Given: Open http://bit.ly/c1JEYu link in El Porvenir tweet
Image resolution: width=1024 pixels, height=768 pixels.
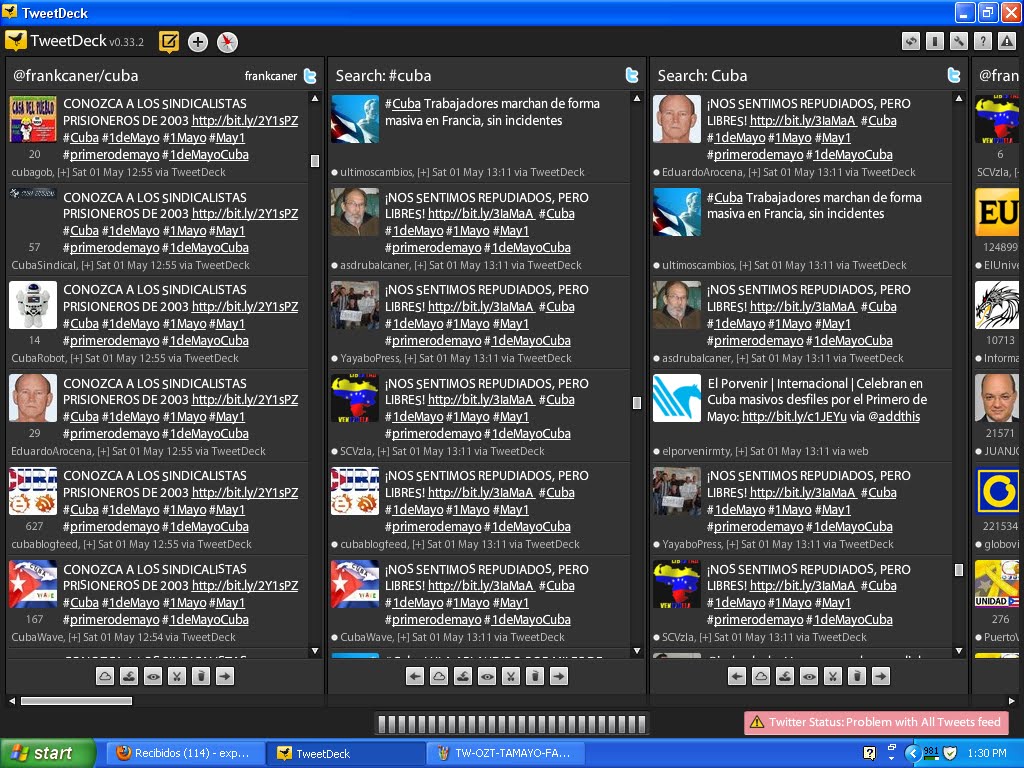Looking at the screenshot, I should point(794,417).
